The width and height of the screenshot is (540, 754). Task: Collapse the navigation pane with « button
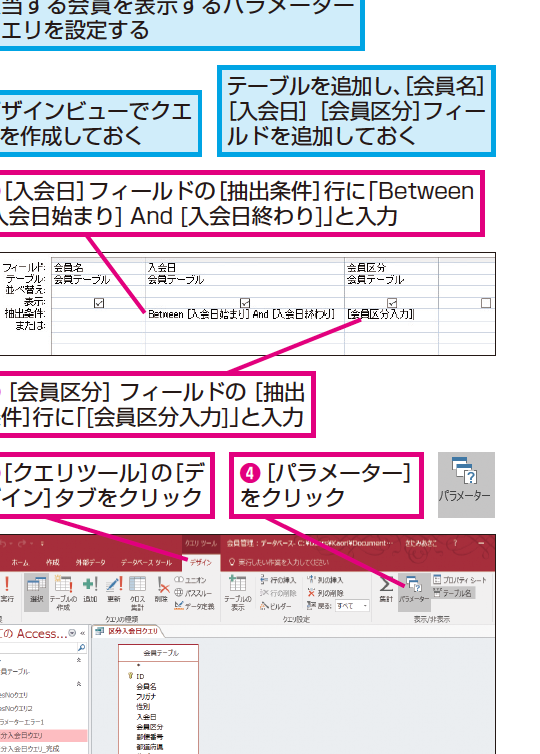(x=83, y=633)
